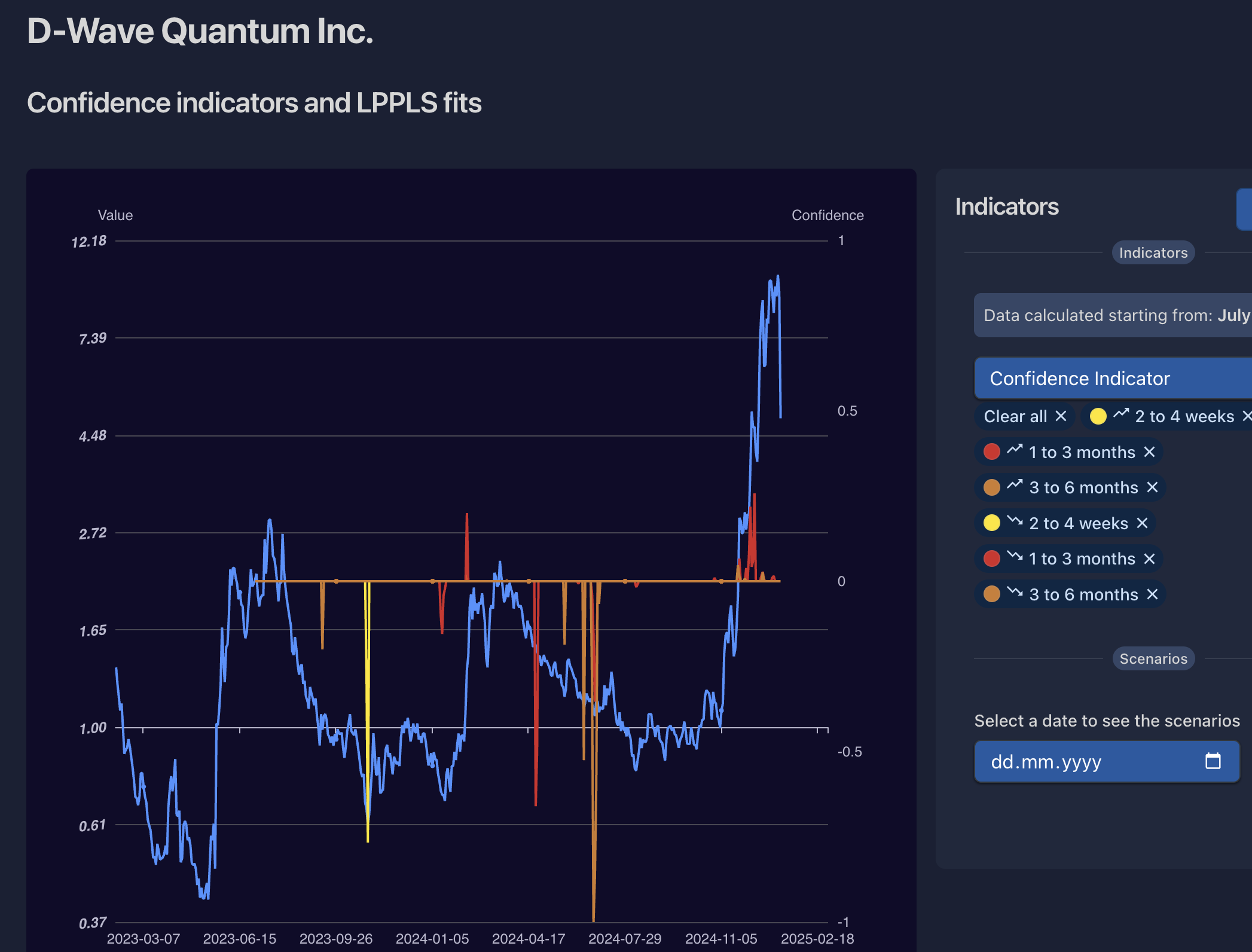Image resolution: width=1252 pixels, height=952 pixels.
Task: Click the Clear all chip label
Action: [x=1015, y=416]
